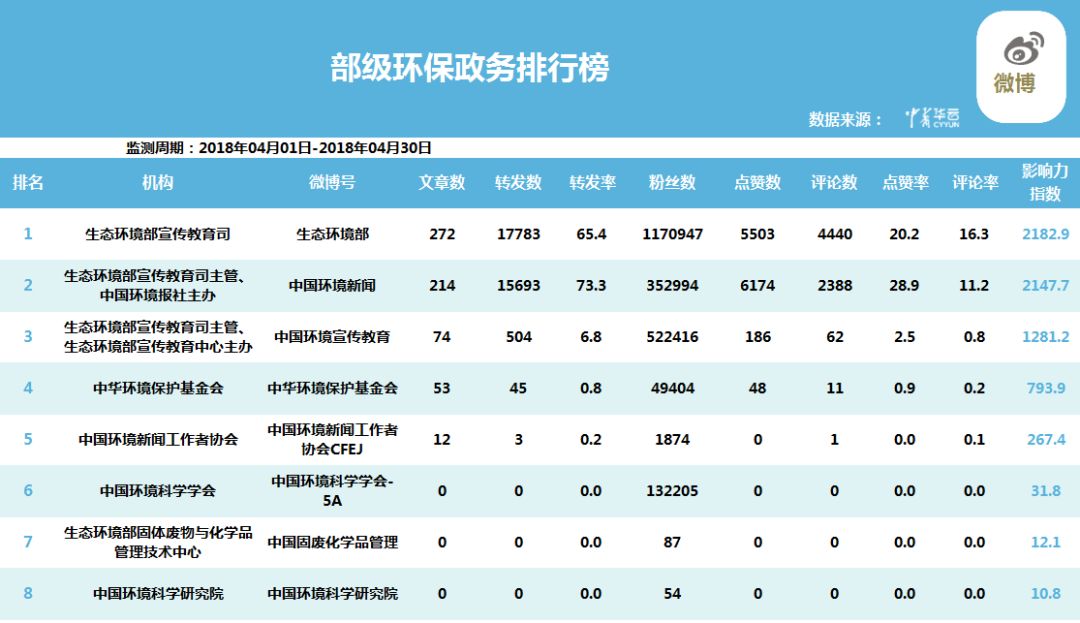Click the title 部级环保政务排行榜
1080x623 pixels.
point(470,67)
